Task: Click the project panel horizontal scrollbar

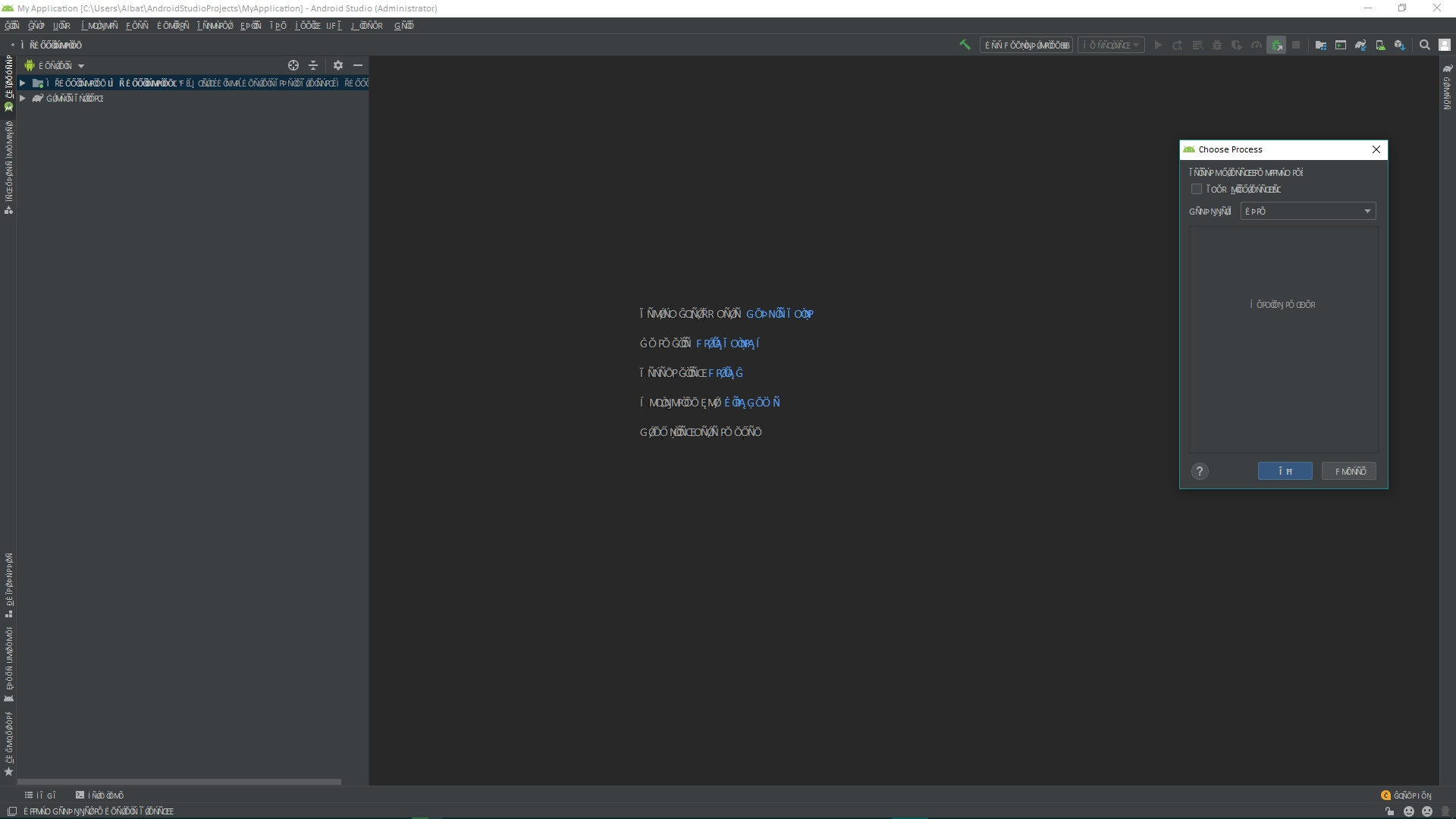Action: pyautogui.click(x=179, y=781)
